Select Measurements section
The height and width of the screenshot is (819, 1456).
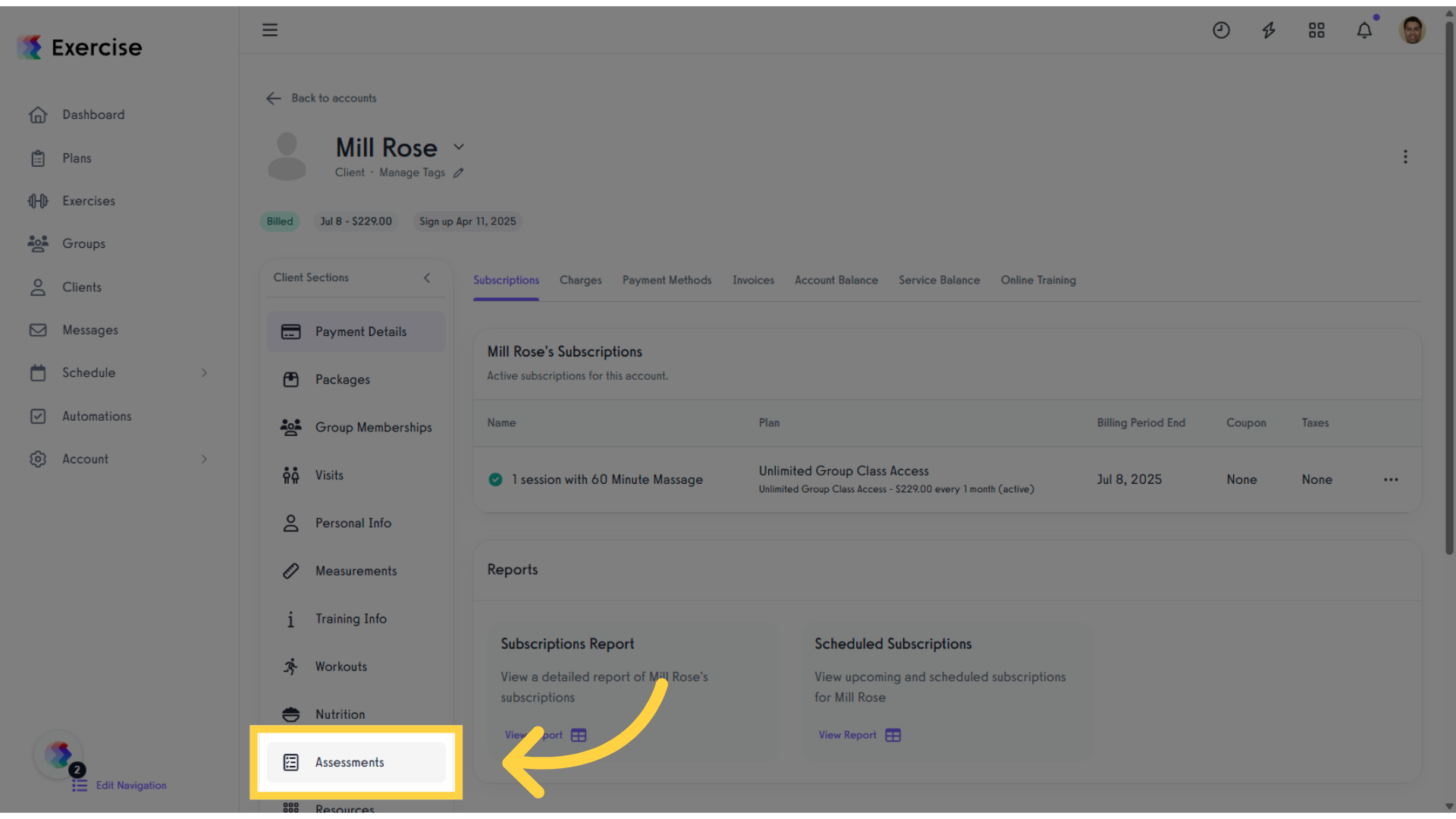[356, 571]
